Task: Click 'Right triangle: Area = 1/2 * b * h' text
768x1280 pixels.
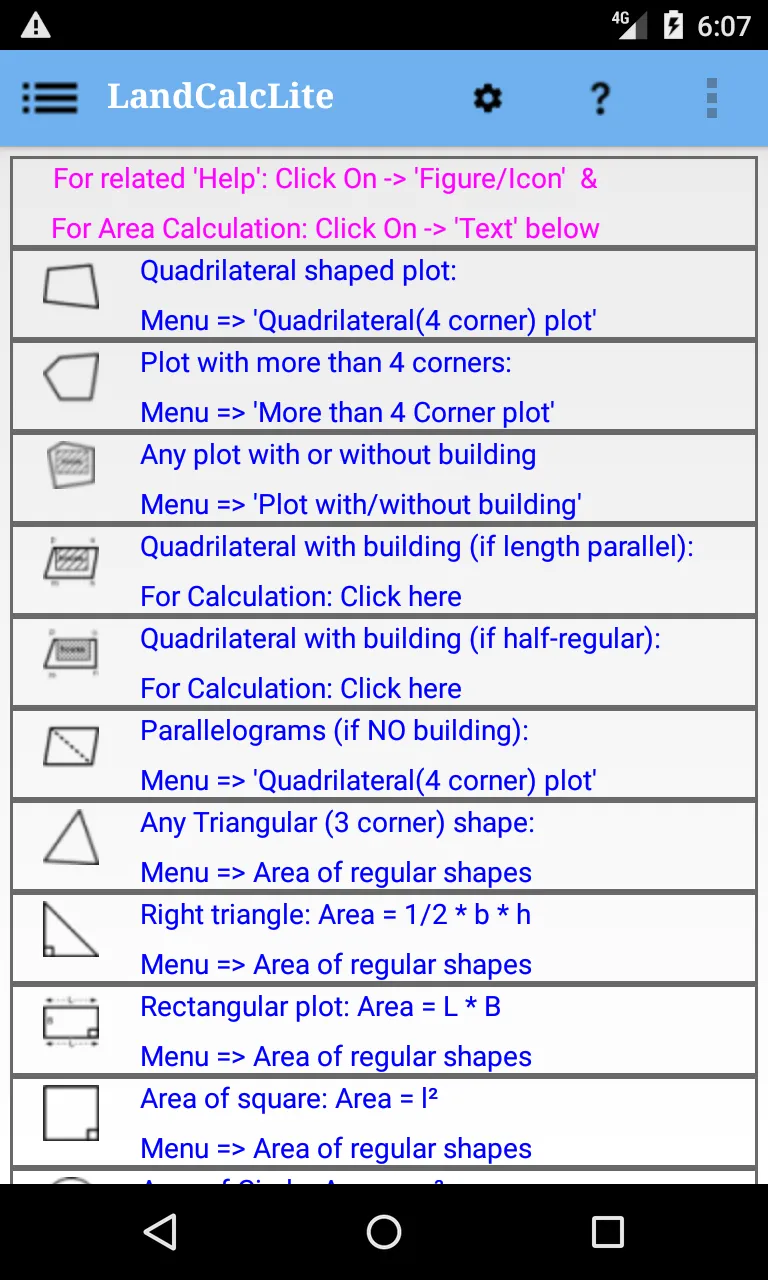Action: 335,915
